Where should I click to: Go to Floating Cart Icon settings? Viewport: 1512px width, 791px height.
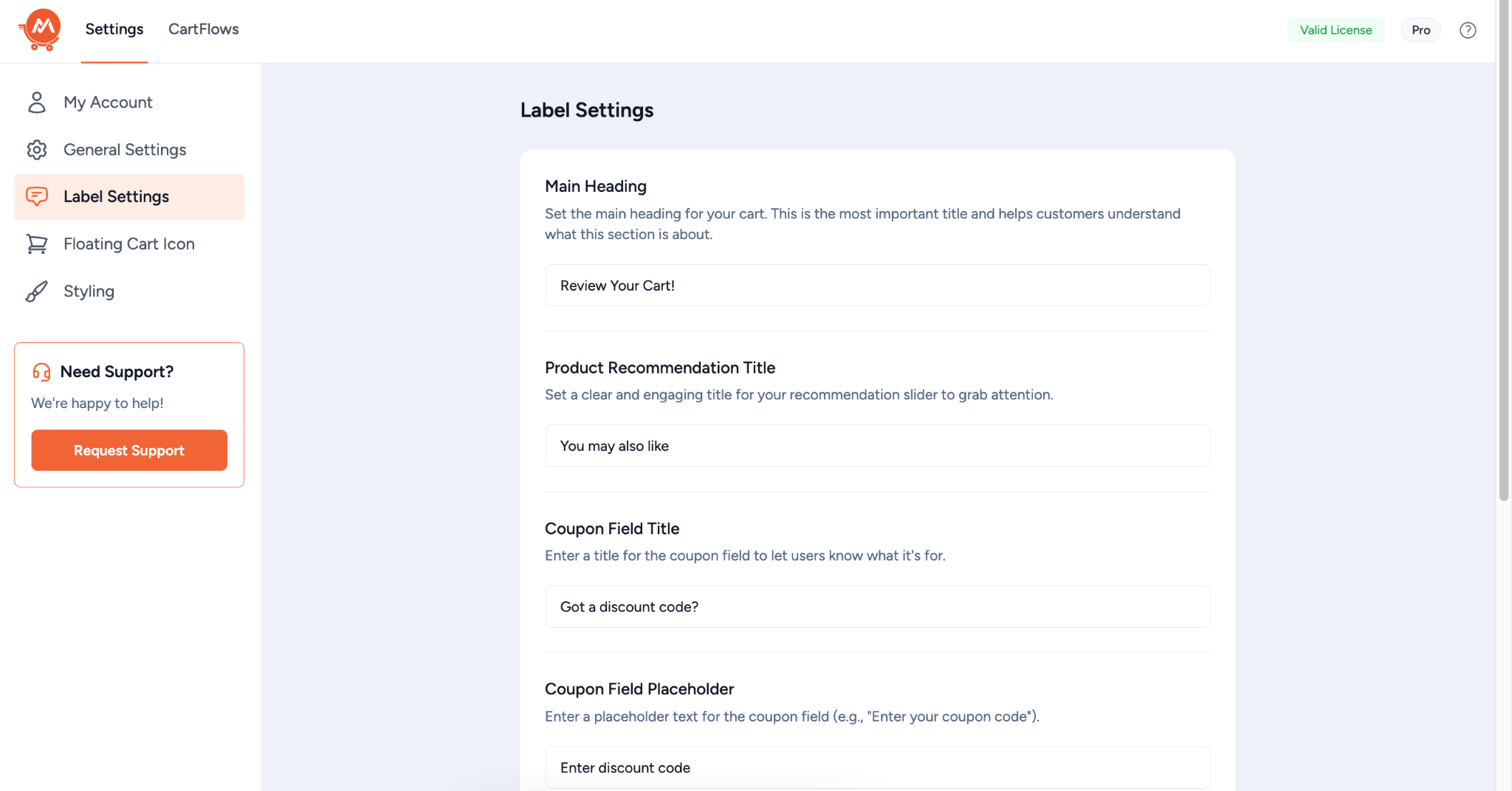click(129, 243)
